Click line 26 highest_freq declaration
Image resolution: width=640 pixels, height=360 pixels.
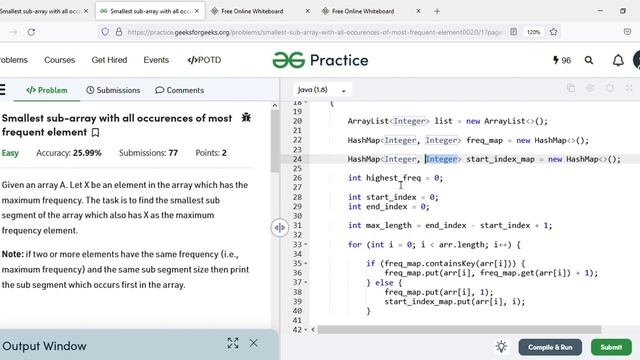395,178
